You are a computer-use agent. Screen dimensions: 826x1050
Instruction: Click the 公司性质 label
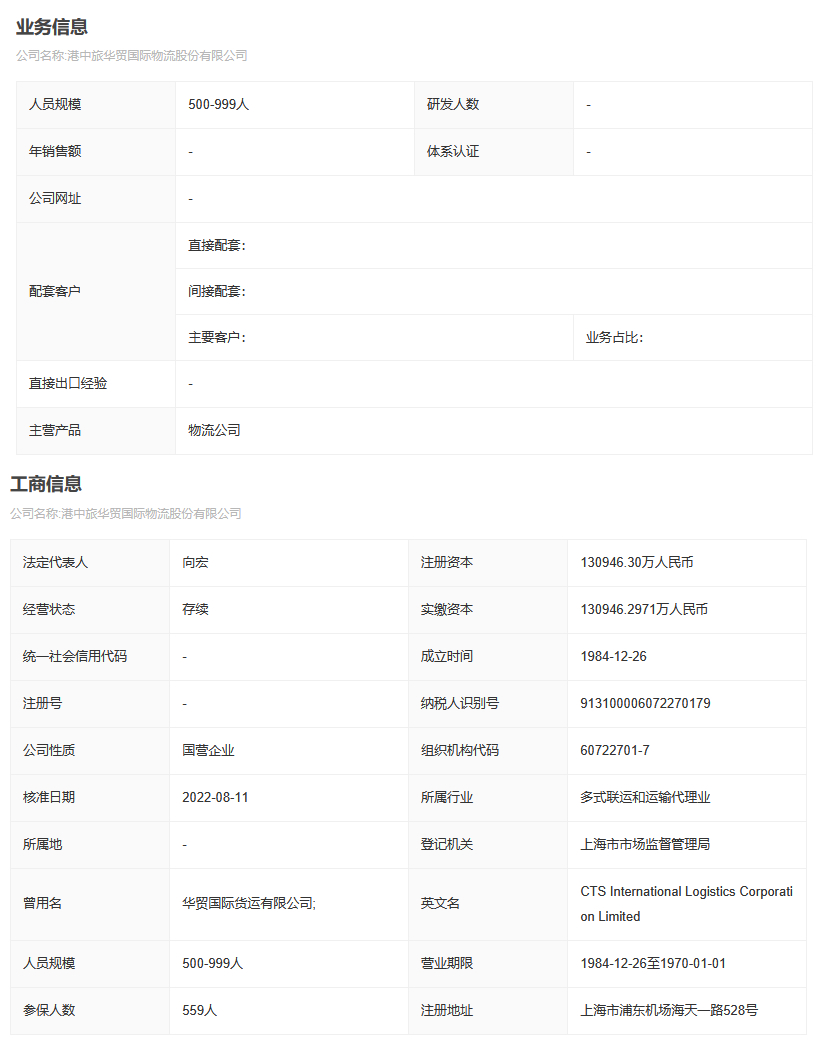tap(49, 750)
